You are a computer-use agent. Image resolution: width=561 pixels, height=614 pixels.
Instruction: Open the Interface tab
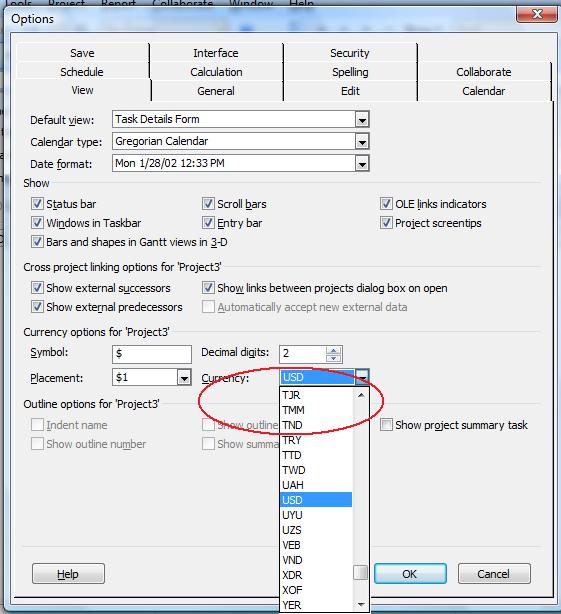(216, 53)
